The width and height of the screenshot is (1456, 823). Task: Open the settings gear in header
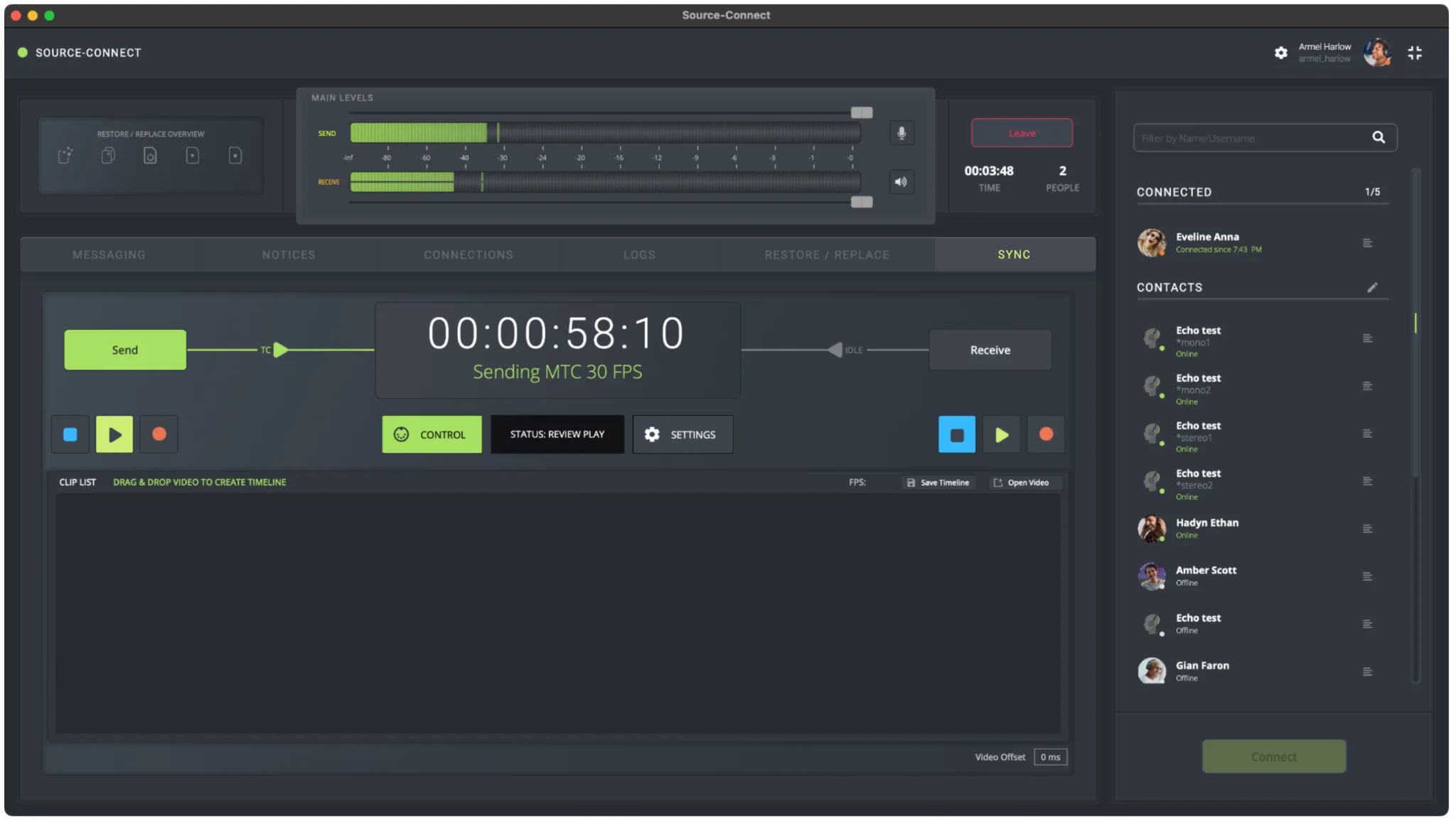pyautogui.click(x=1280, y=53)
